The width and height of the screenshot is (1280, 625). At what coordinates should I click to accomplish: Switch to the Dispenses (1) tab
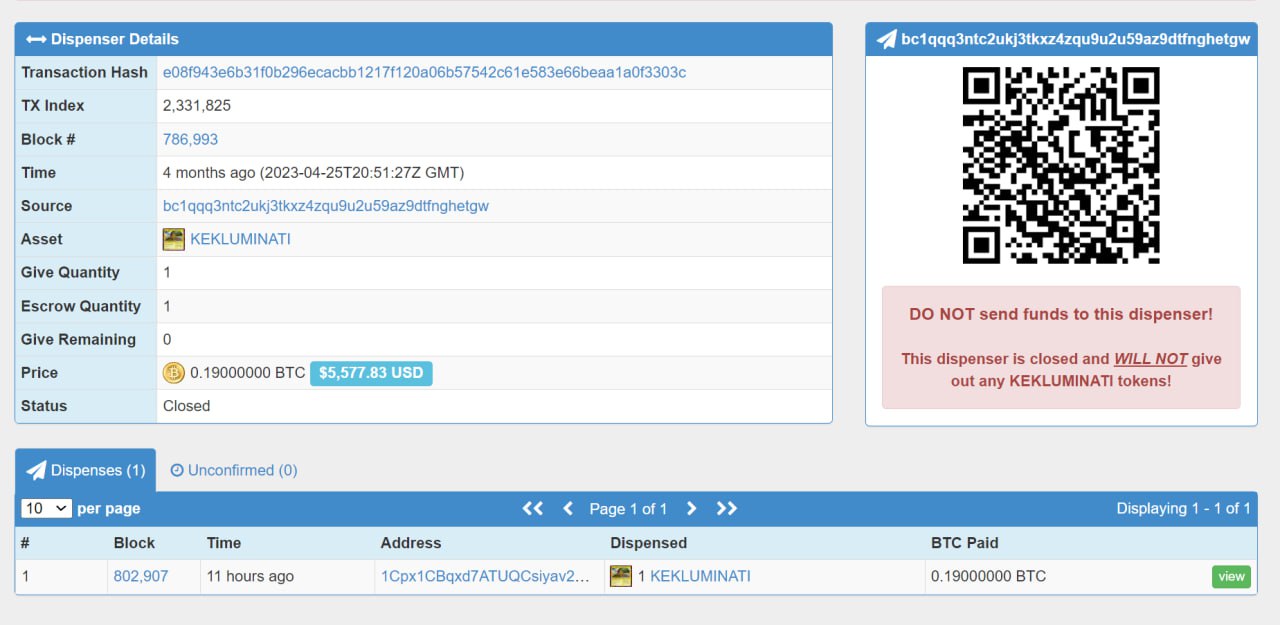(x=86, y=470)
